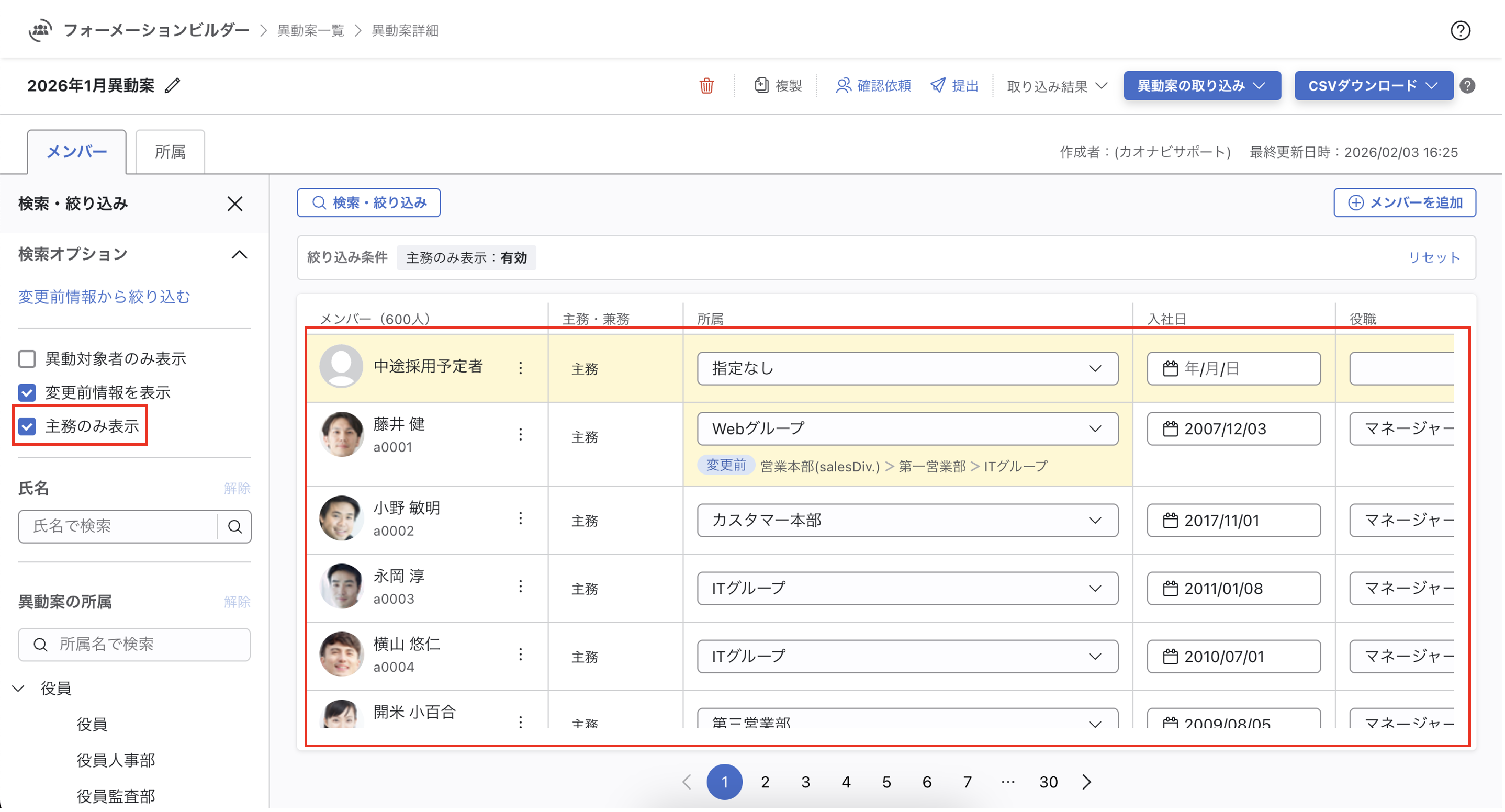Uncheck 主務のみ表示 checkbox

(27, 426)
